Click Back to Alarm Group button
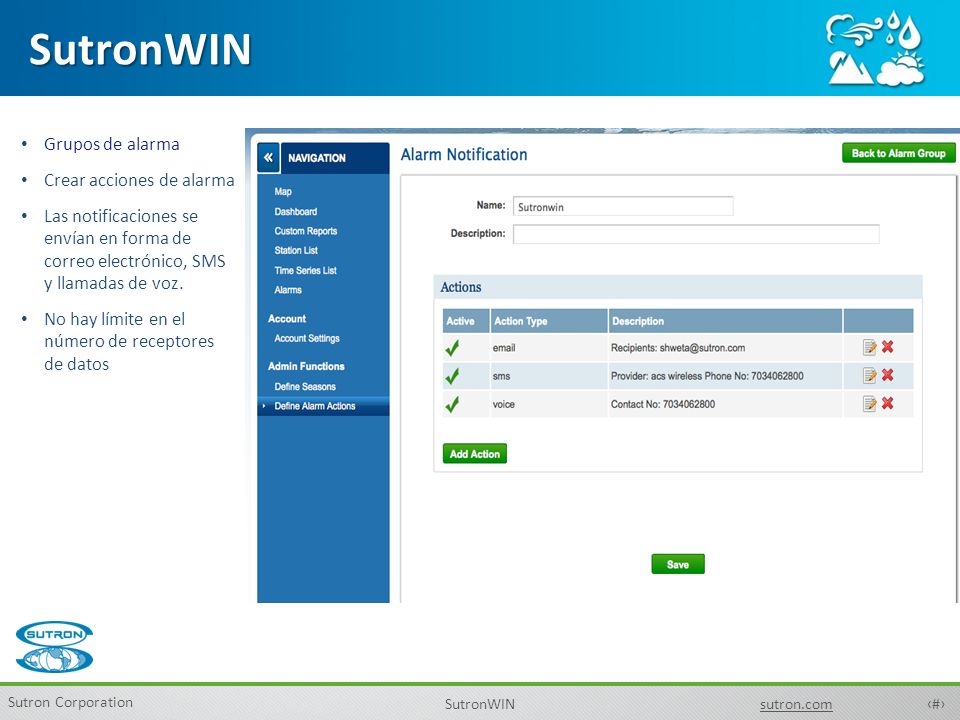 point(898,153)
